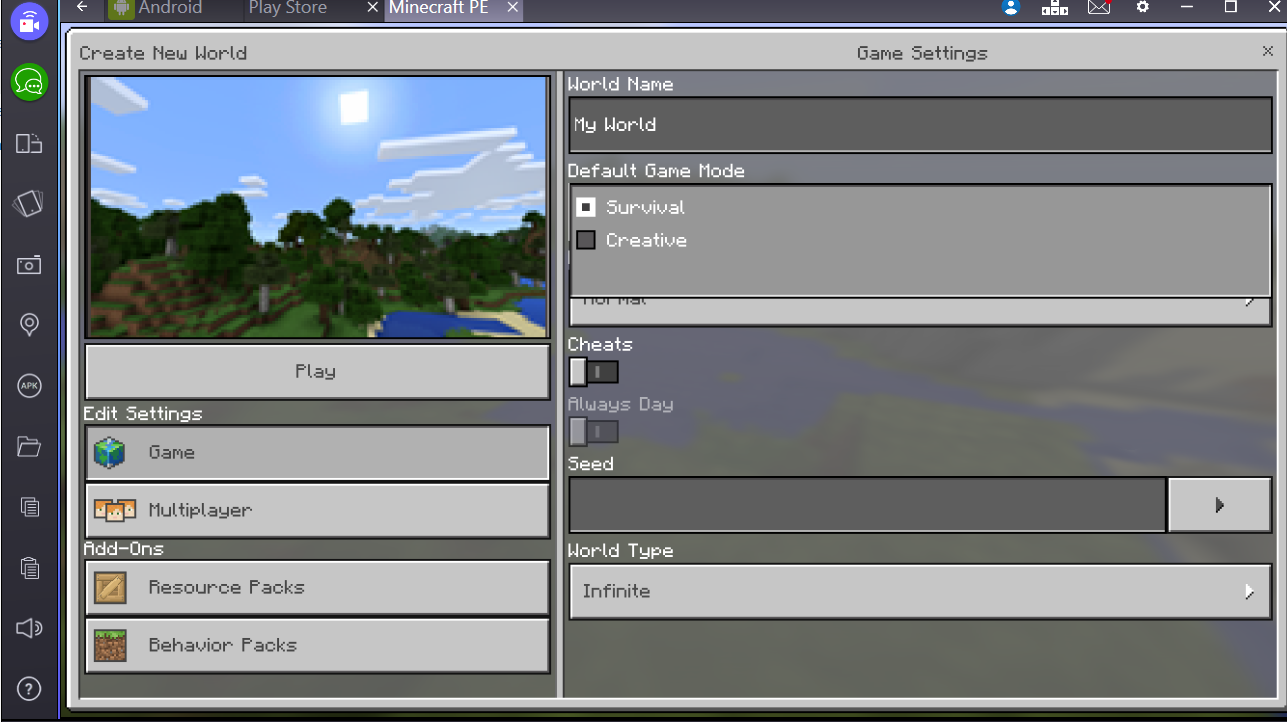
Task: Toggle the Cheats switch
Action: point(594,372)
